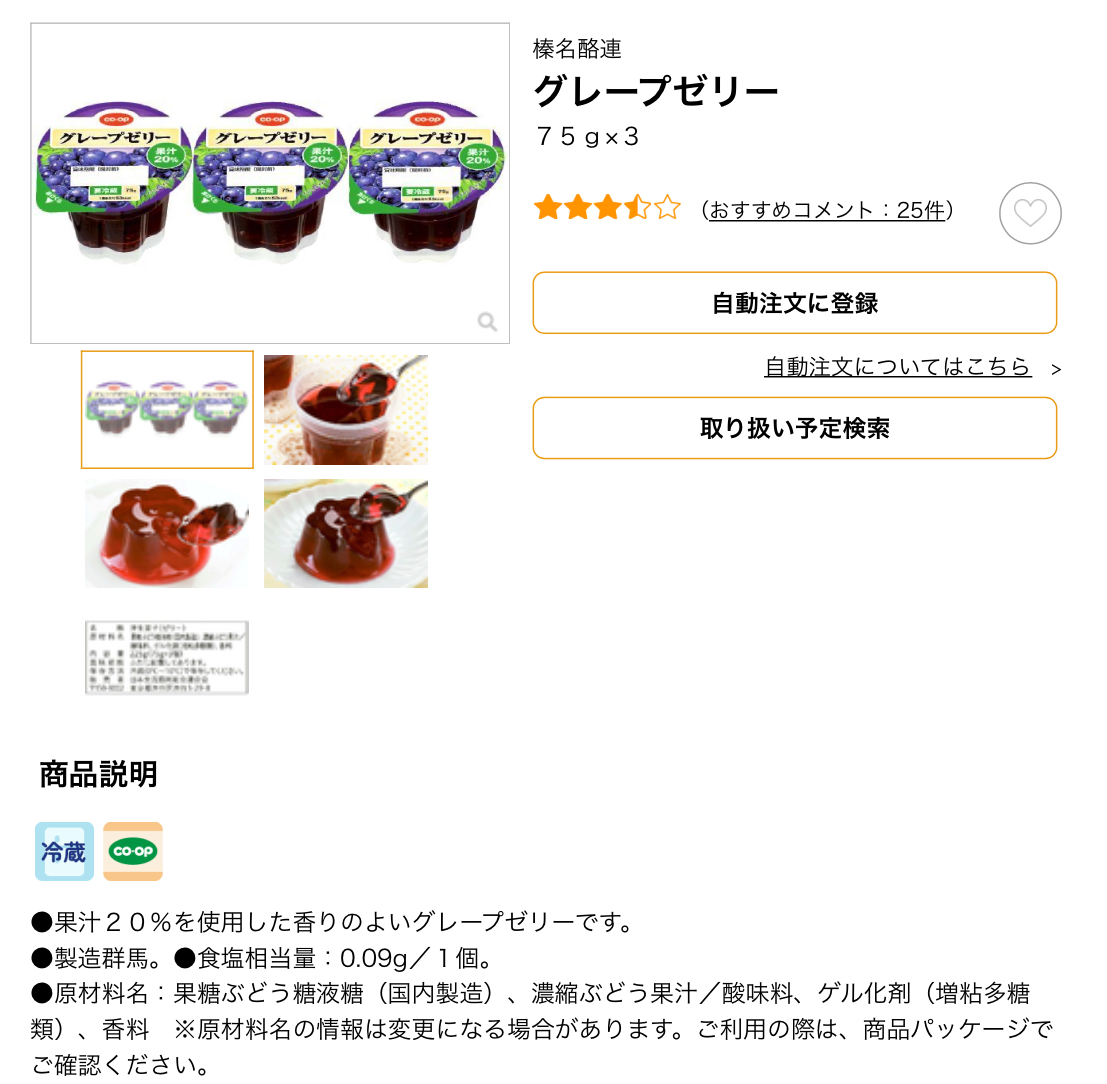Select the jelly cup with spoon thumbnail

click(x=346, y=410)
